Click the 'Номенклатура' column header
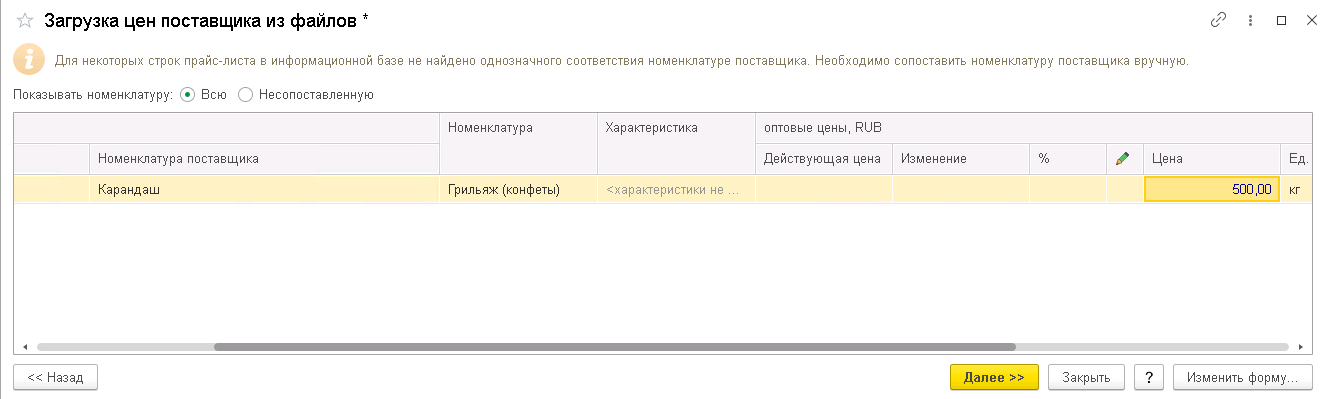 tap(518, 143)
